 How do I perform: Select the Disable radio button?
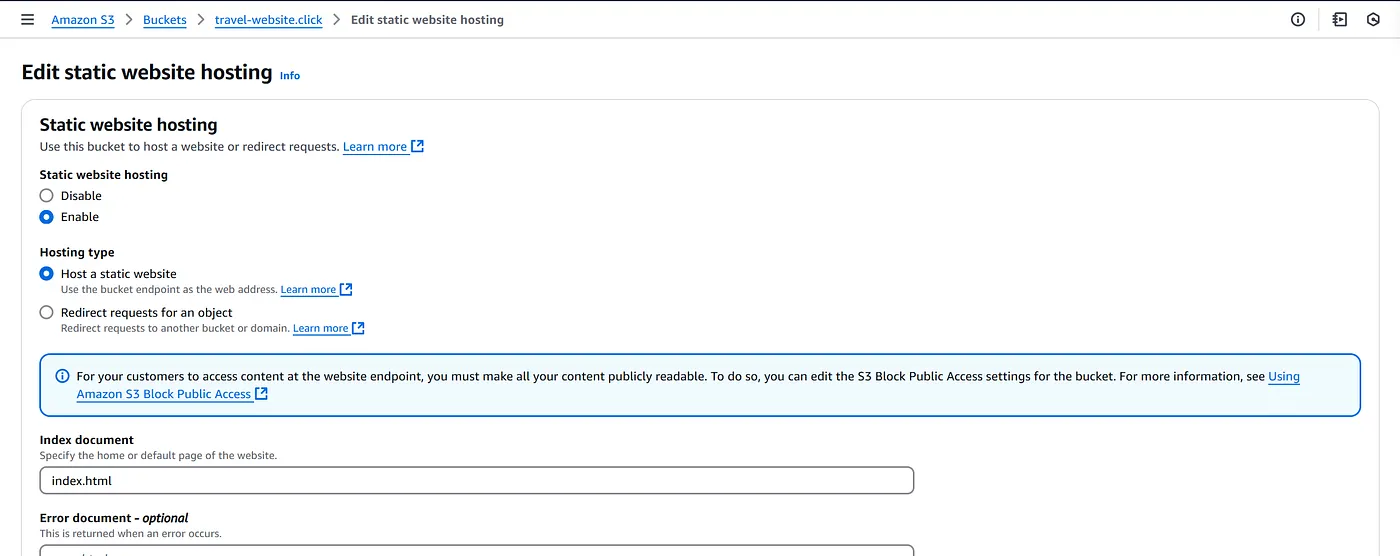click(x=46, y=196)
